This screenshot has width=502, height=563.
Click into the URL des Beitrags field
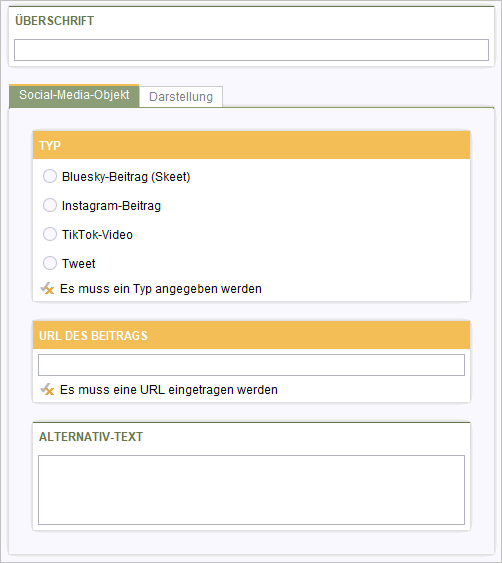[251, 365]
